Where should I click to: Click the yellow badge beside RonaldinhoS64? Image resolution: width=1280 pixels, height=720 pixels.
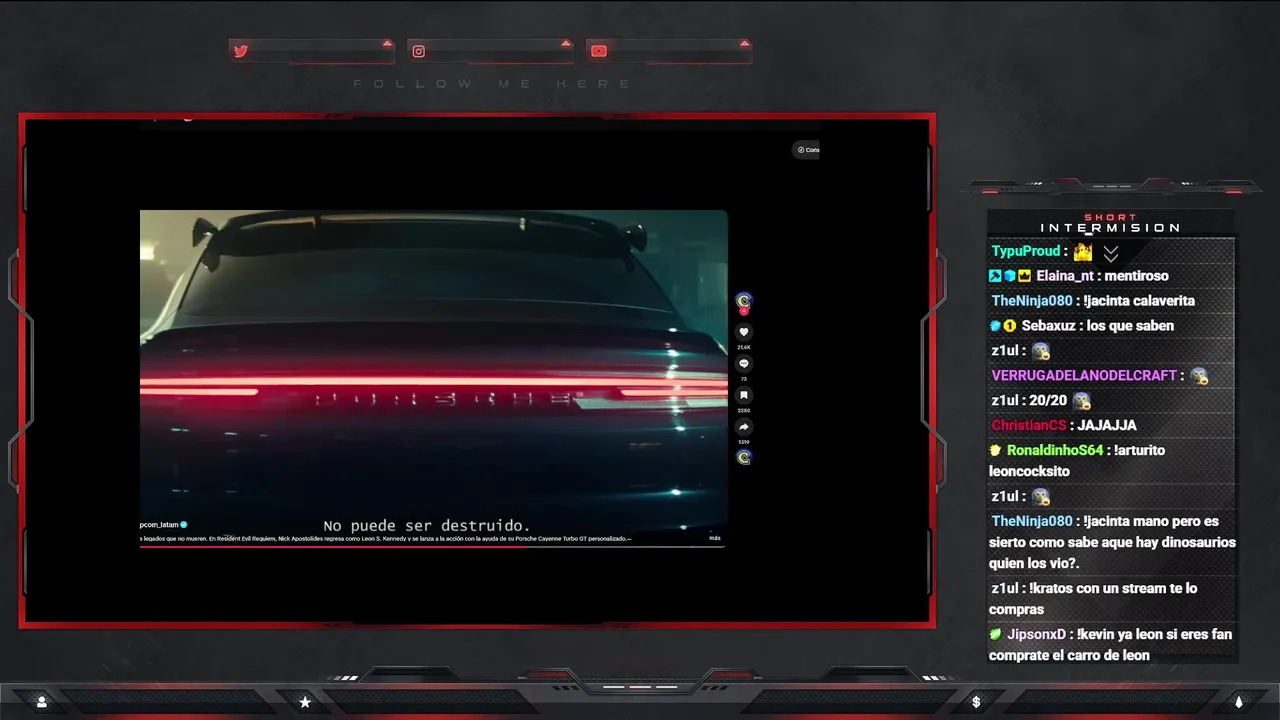click(995, 451)
